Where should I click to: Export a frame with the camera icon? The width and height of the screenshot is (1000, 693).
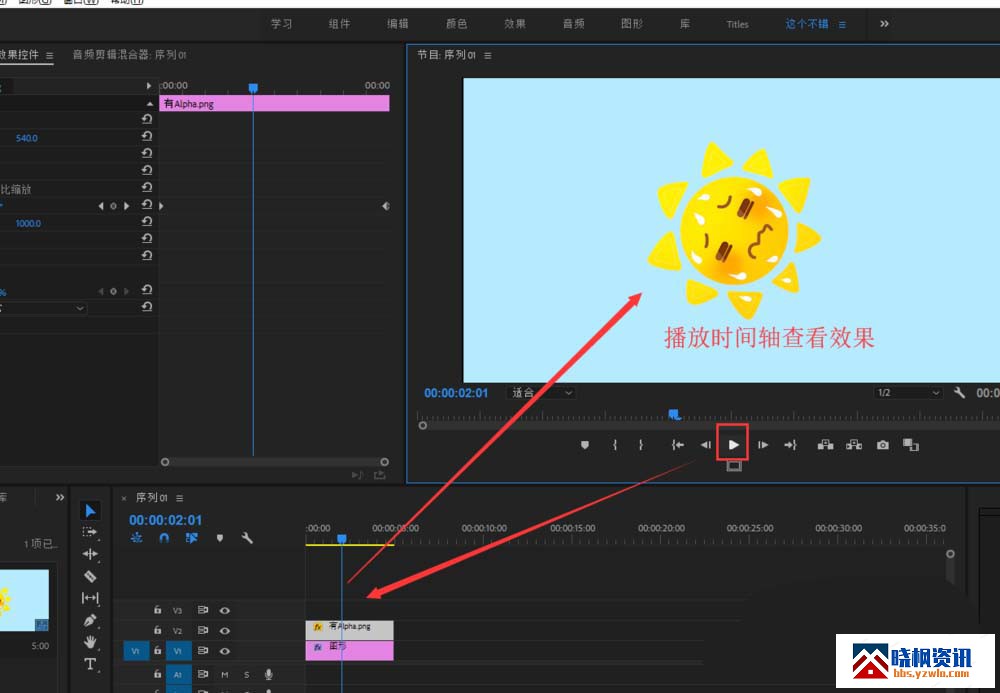click(x=883, y=445)
